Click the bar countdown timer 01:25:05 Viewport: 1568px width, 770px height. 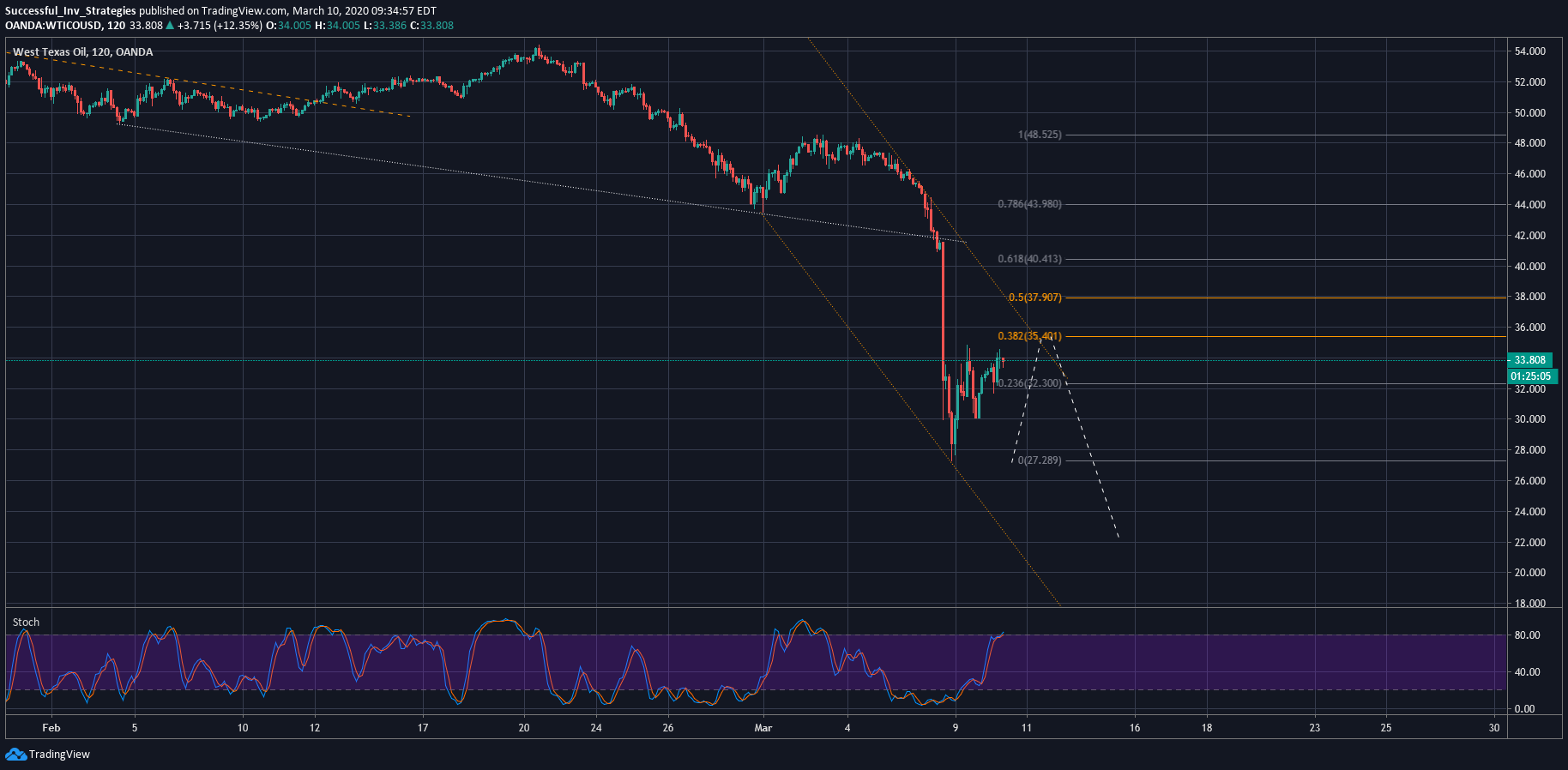pos(1532,376)
